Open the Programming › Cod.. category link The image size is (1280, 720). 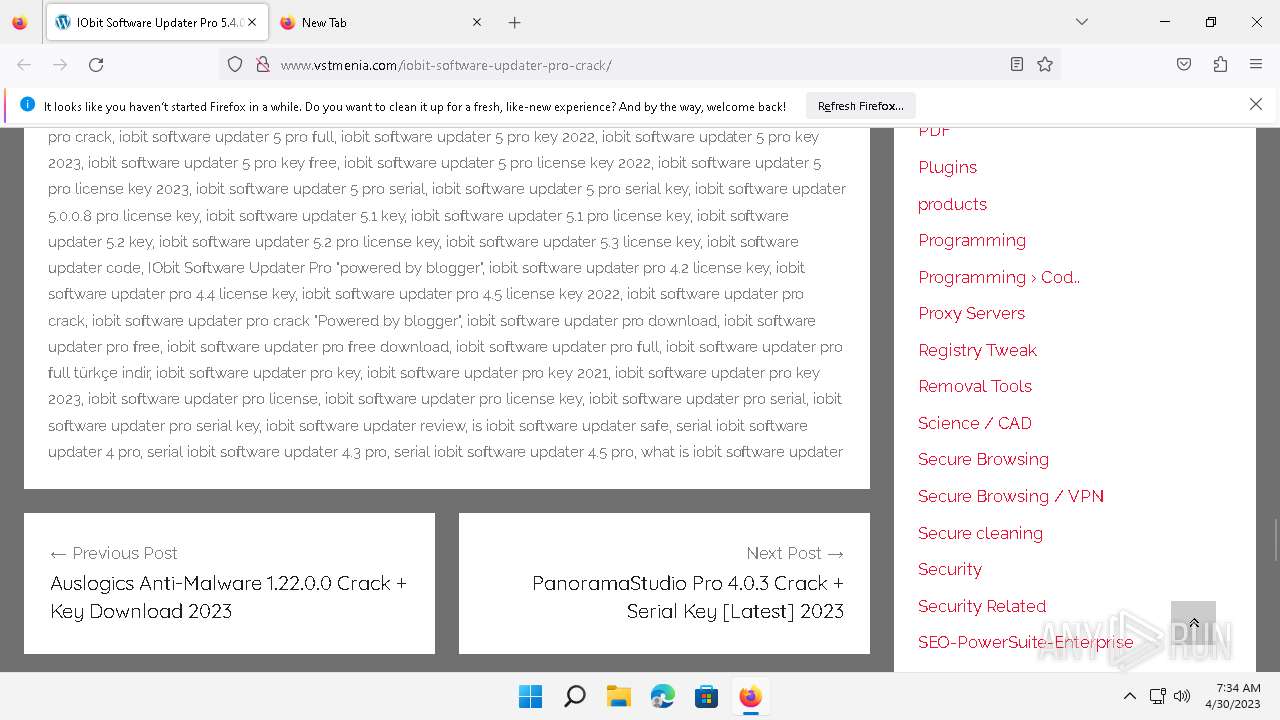point(999,277)
